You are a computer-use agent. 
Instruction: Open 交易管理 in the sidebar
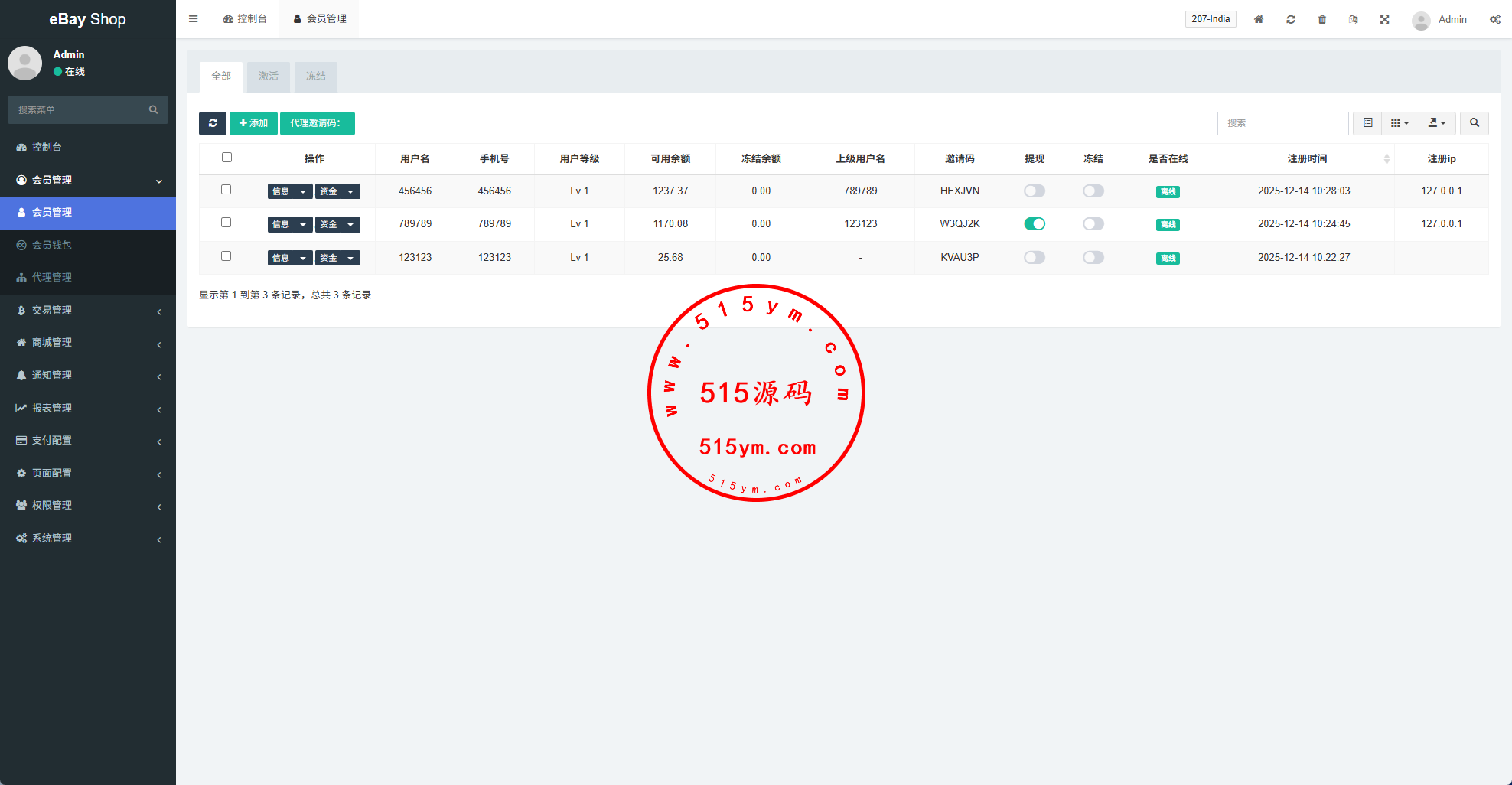coord(88,310)
